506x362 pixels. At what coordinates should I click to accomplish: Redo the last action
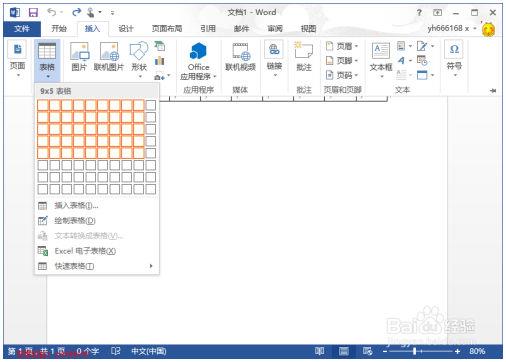pos(76,12)
